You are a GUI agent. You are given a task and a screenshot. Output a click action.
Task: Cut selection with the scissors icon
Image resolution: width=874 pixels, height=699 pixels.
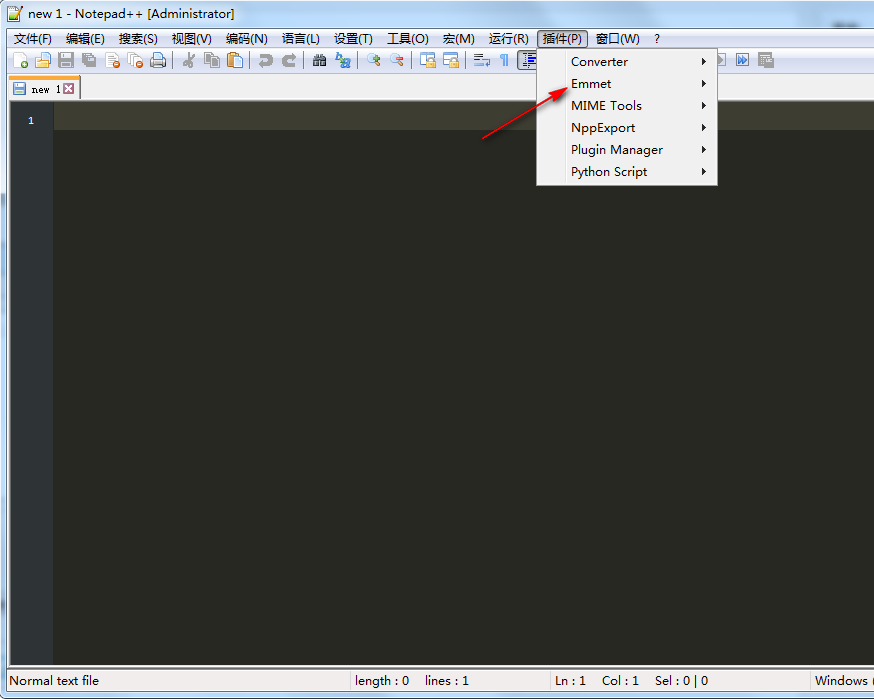(x=189, y=60)
